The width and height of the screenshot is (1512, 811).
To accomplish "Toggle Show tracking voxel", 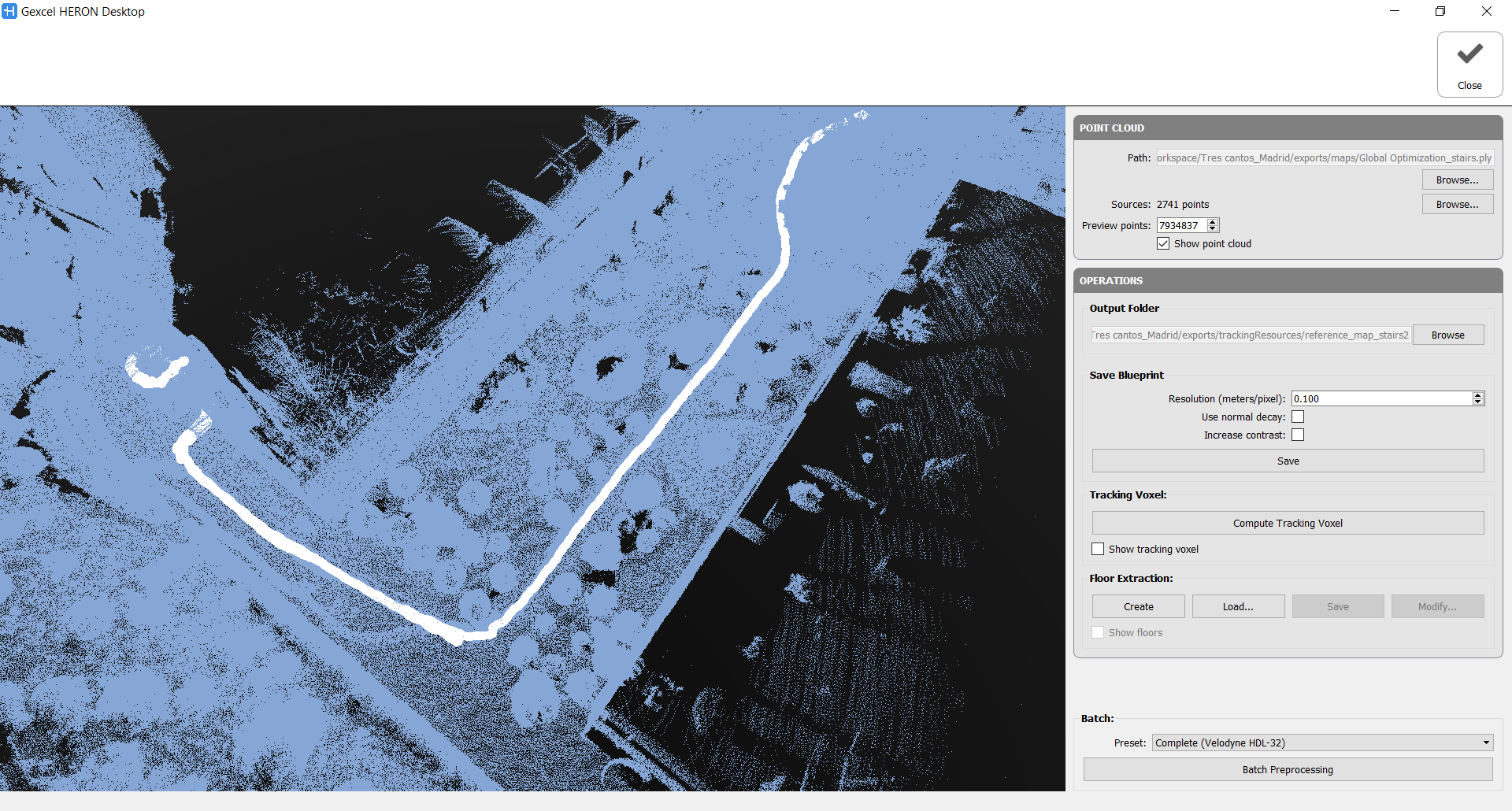I will [x=1098, y=549].
